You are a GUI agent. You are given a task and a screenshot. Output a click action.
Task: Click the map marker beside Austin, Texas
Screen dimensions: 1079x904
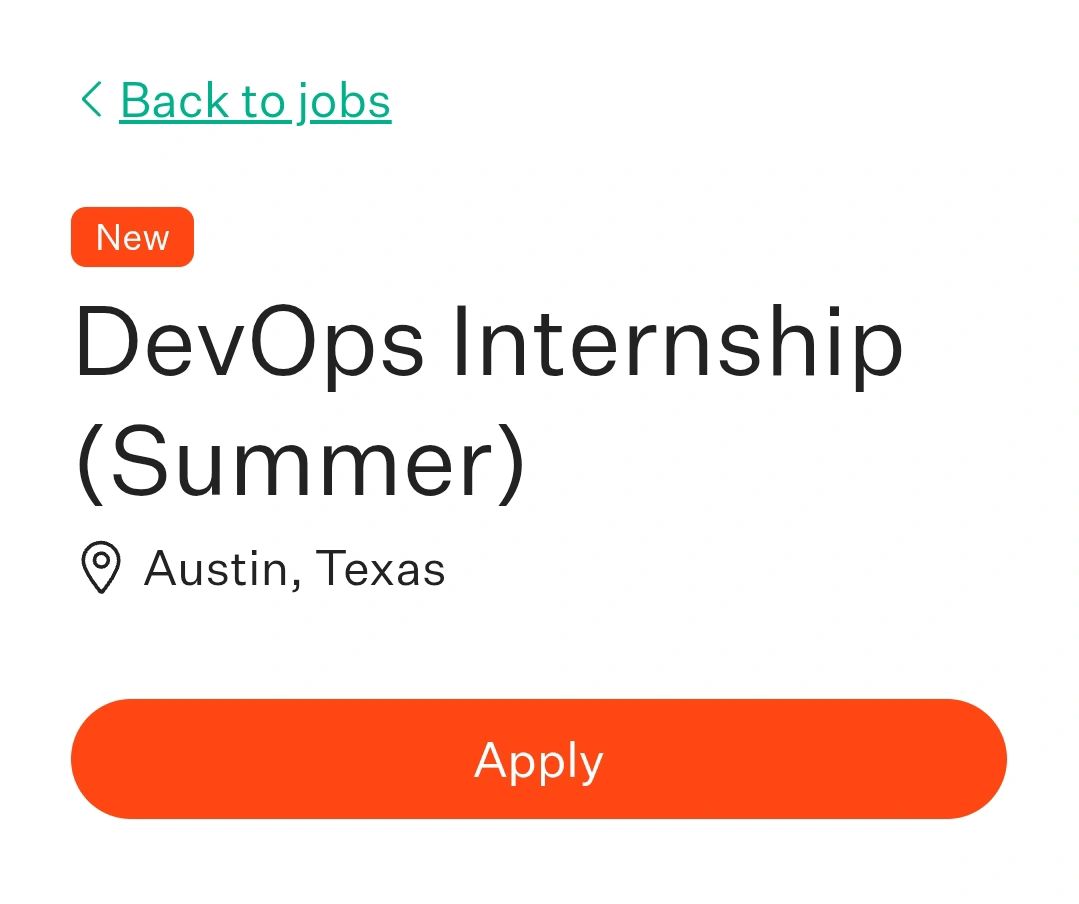point(100,568)
